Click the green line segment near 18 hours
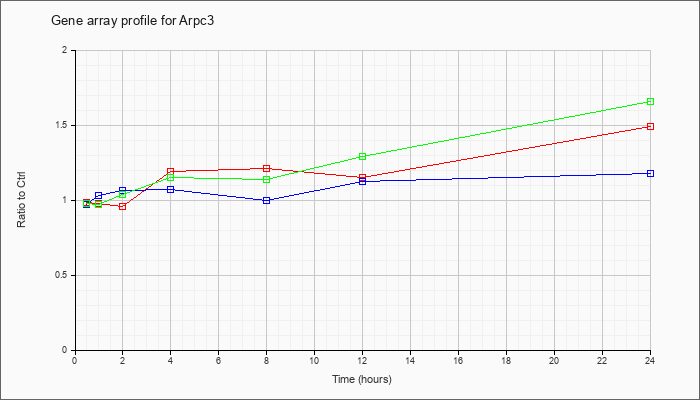The image size is (700, 400). (x=507, y=129)
